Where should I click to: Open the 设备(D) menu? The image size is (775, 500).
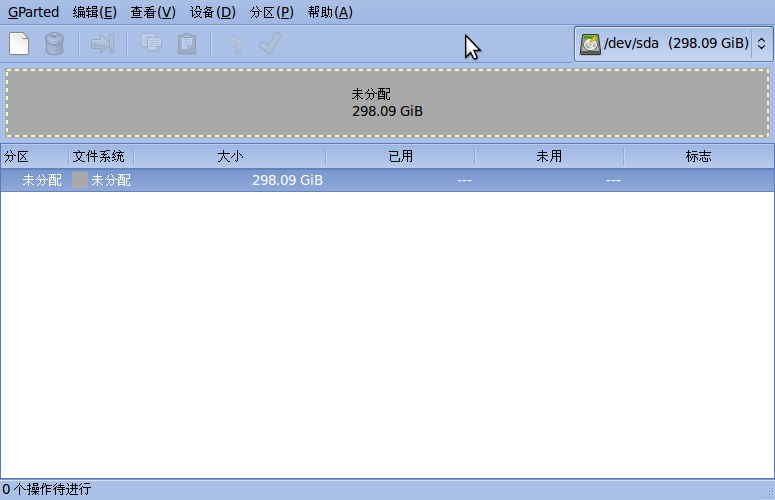point(213,12)
